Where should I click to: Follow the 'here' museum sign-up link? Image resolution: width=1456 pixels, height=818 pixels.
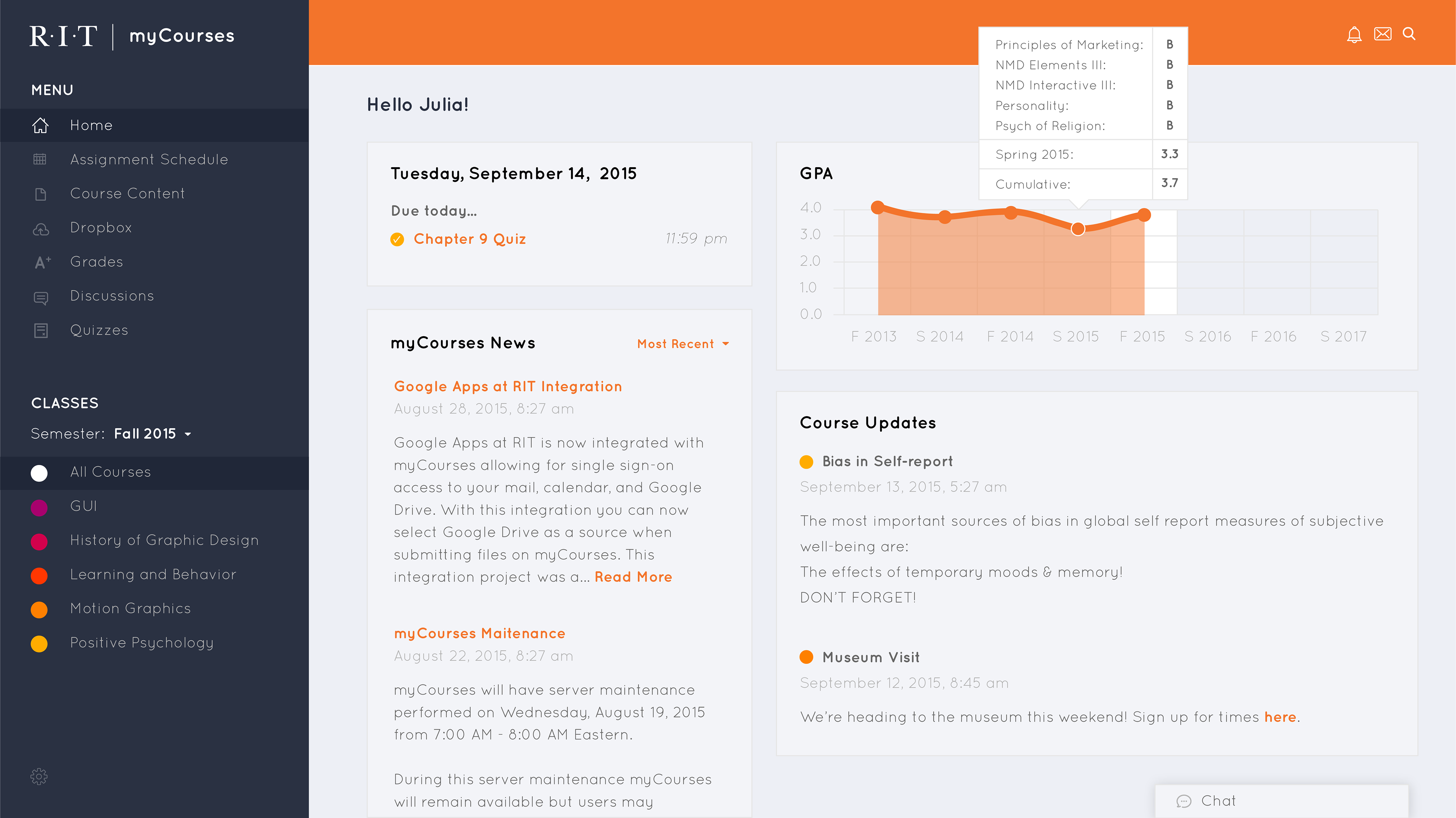tap(1280, 717)
